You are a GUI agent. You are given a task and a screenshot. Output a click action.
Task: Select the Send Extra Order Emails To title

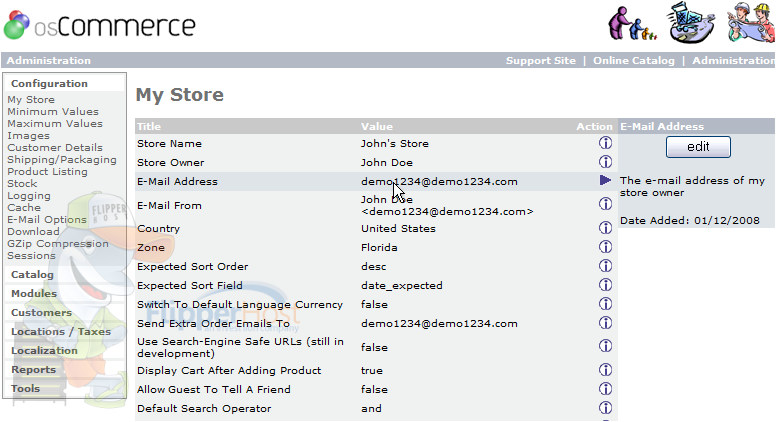pos(213,324)
